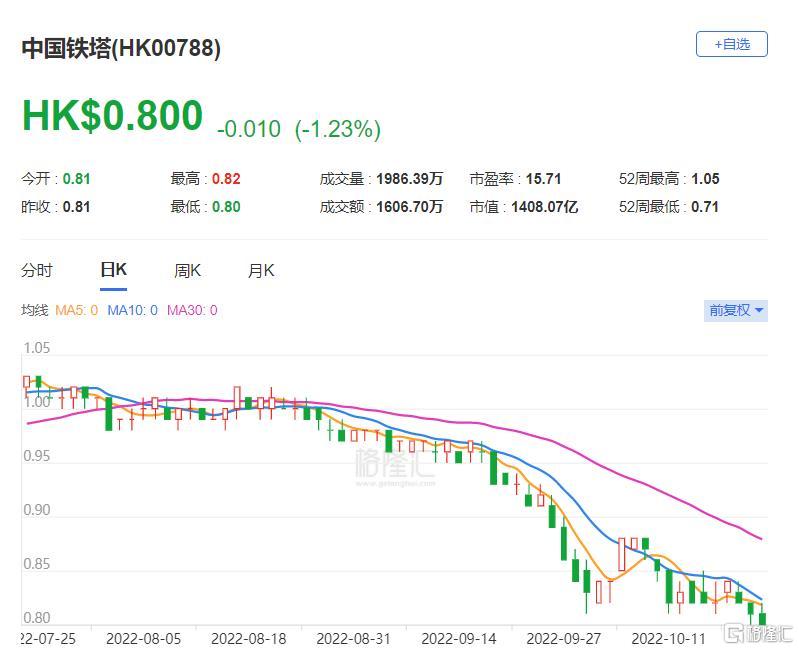Open the 周K weekly chart tab

187,270
